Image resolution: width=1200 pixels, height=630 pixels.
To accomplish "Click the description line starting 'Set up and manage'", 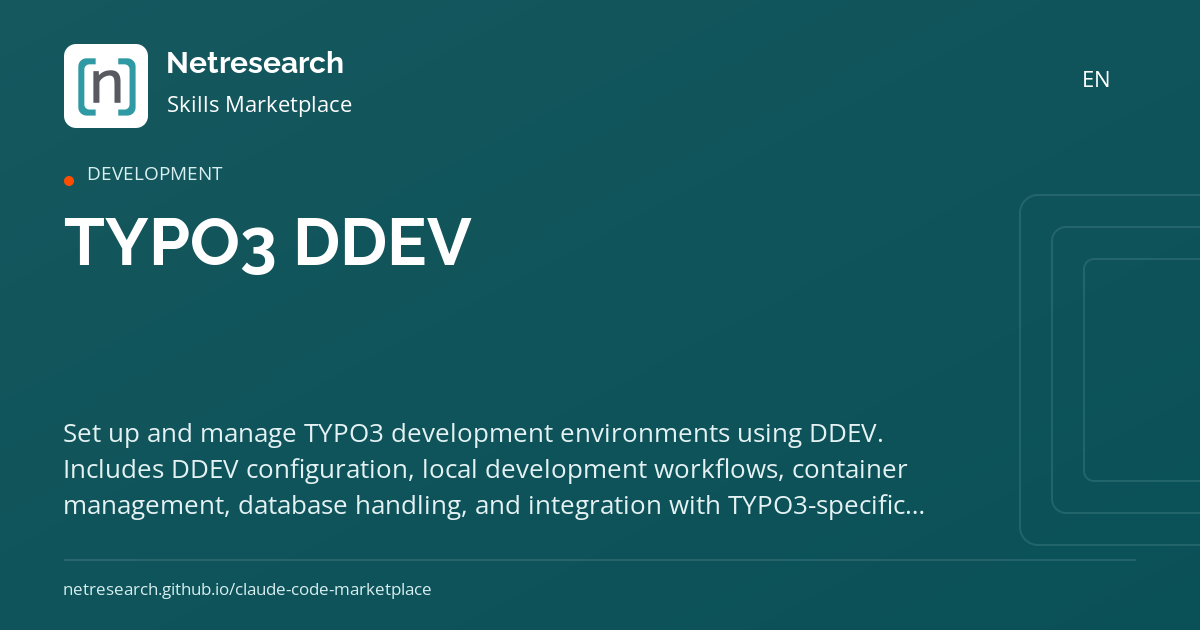I will pos(475,434).
